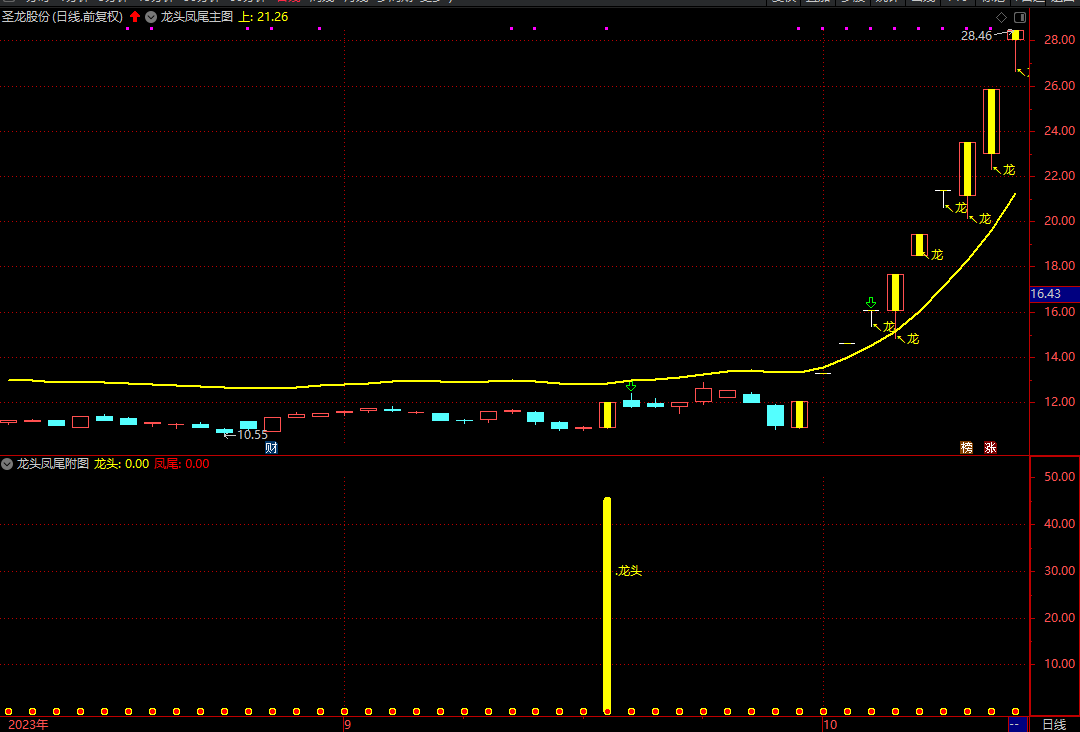Click the 榜 ranking marker icon
The height and width of the screenshot is (732, 1080).
pyautogui.click(x=966, y=448)
